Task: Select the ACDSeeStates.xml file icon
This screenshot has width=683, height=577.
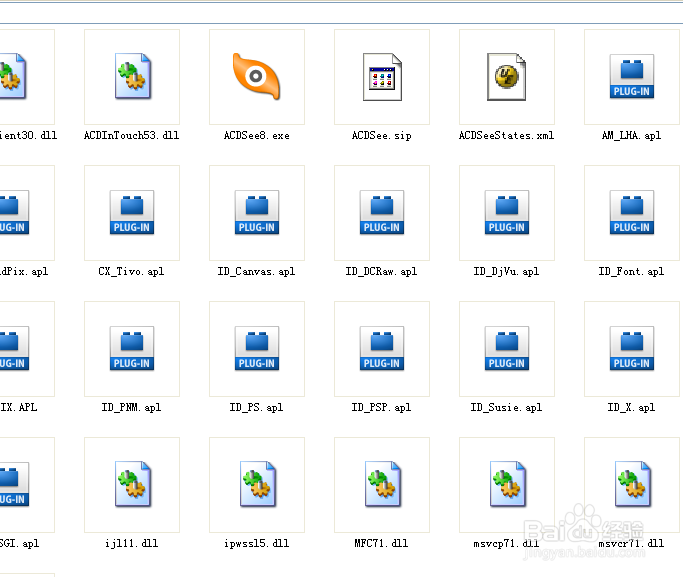Action: pyautogui.click(x=507, y=77)
